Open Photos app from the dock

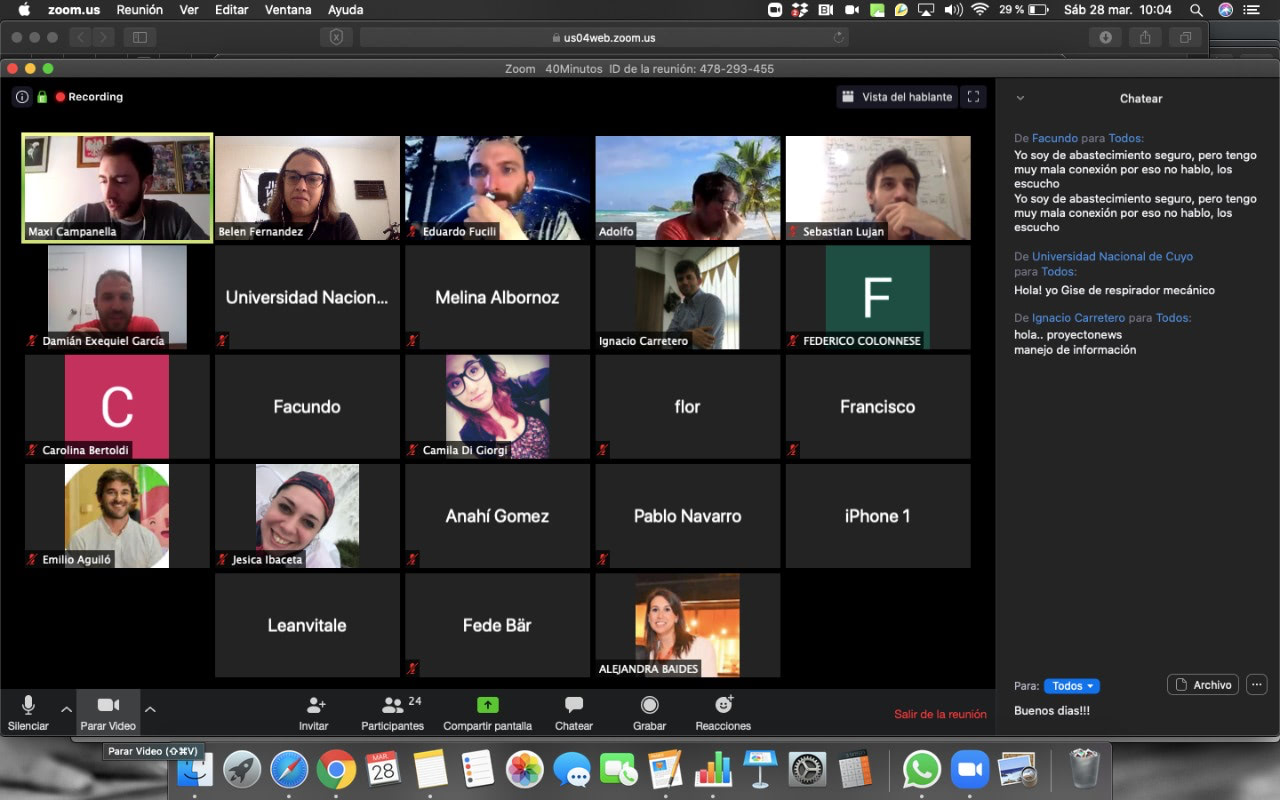pos(524,769)
